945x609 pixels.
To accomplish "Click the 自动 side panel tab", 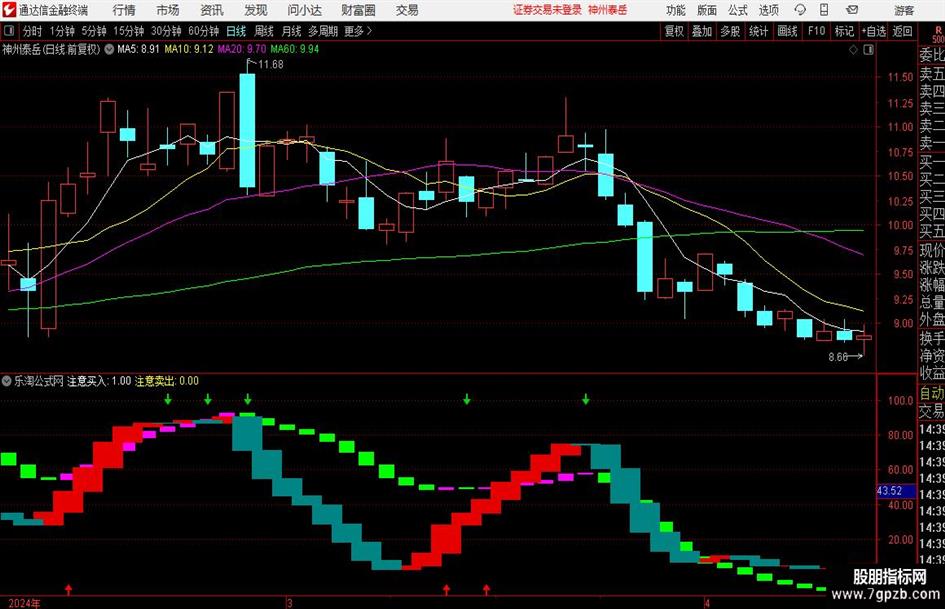I will tap(932, 393).
